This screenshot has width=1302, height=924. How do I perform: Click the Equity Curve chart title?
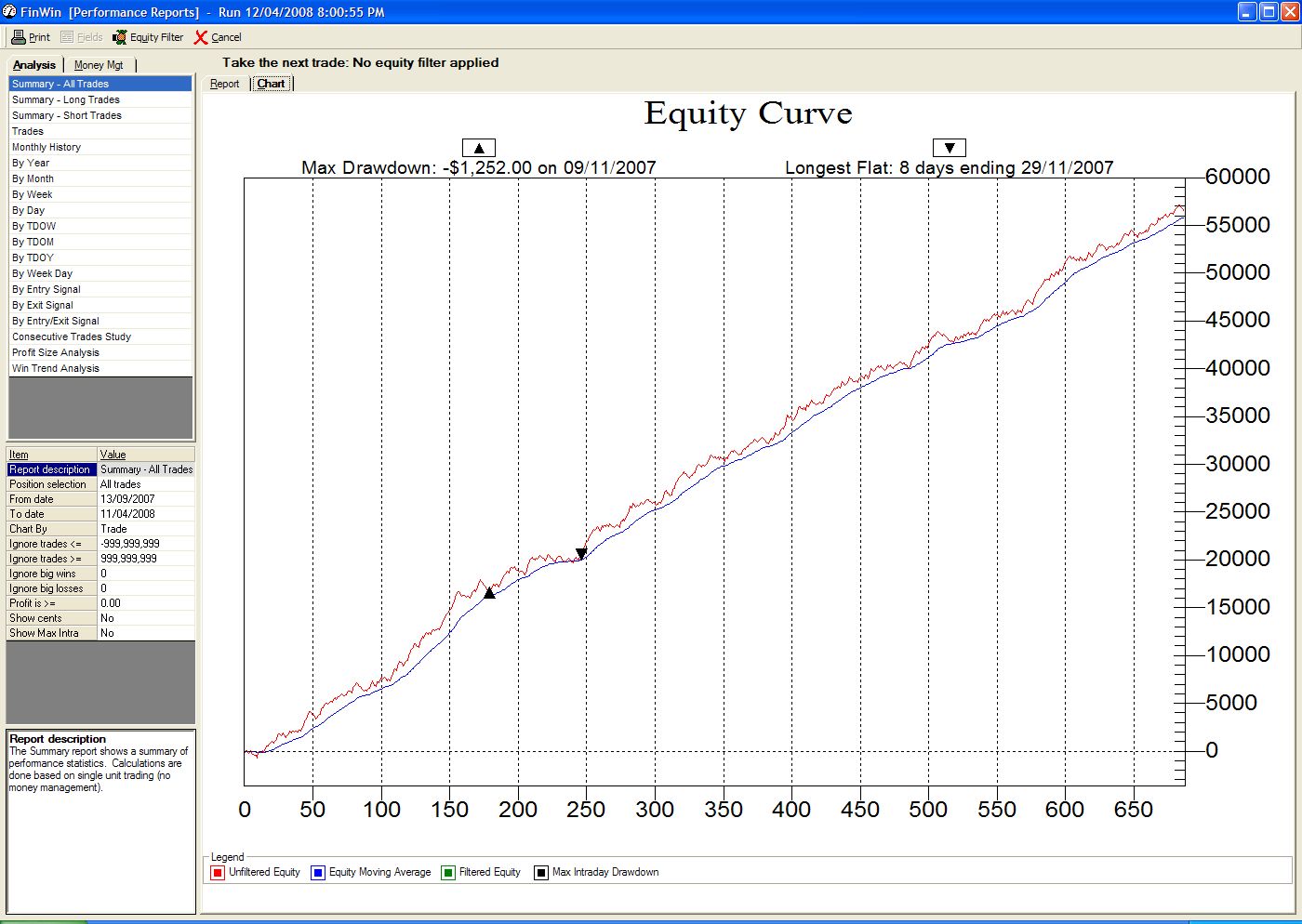click(x=749, y=113)
